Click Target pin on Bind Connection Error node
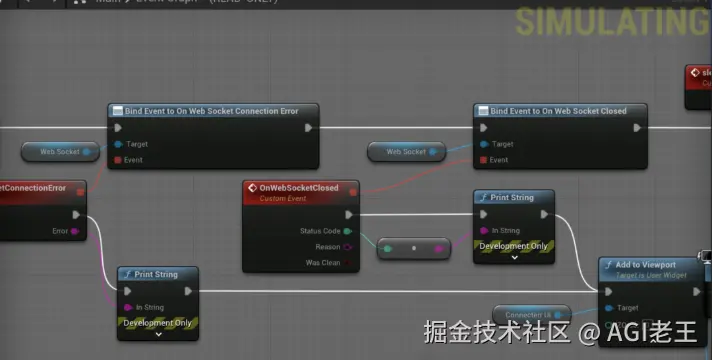Viewport: 712px width, 360px height. [x=118, y=144]
